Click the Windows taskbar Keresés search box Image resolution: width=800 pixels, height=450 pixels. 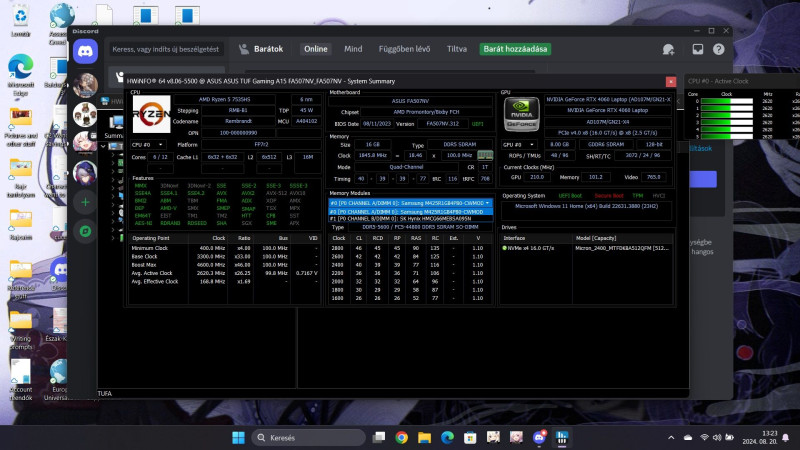[x=309, y=437]
